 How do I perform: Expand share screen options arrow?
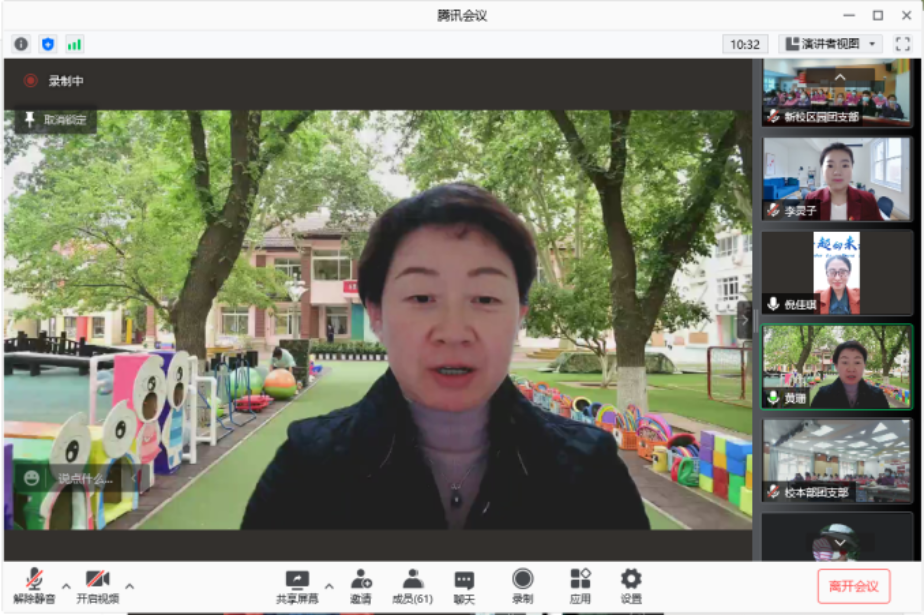tap(329, 586)
